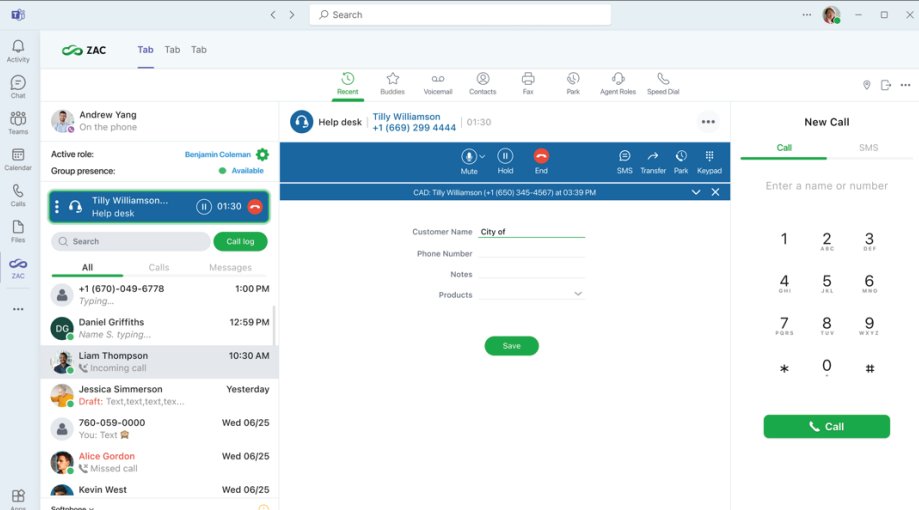Open the Agent Roles section

click(618, 83)
